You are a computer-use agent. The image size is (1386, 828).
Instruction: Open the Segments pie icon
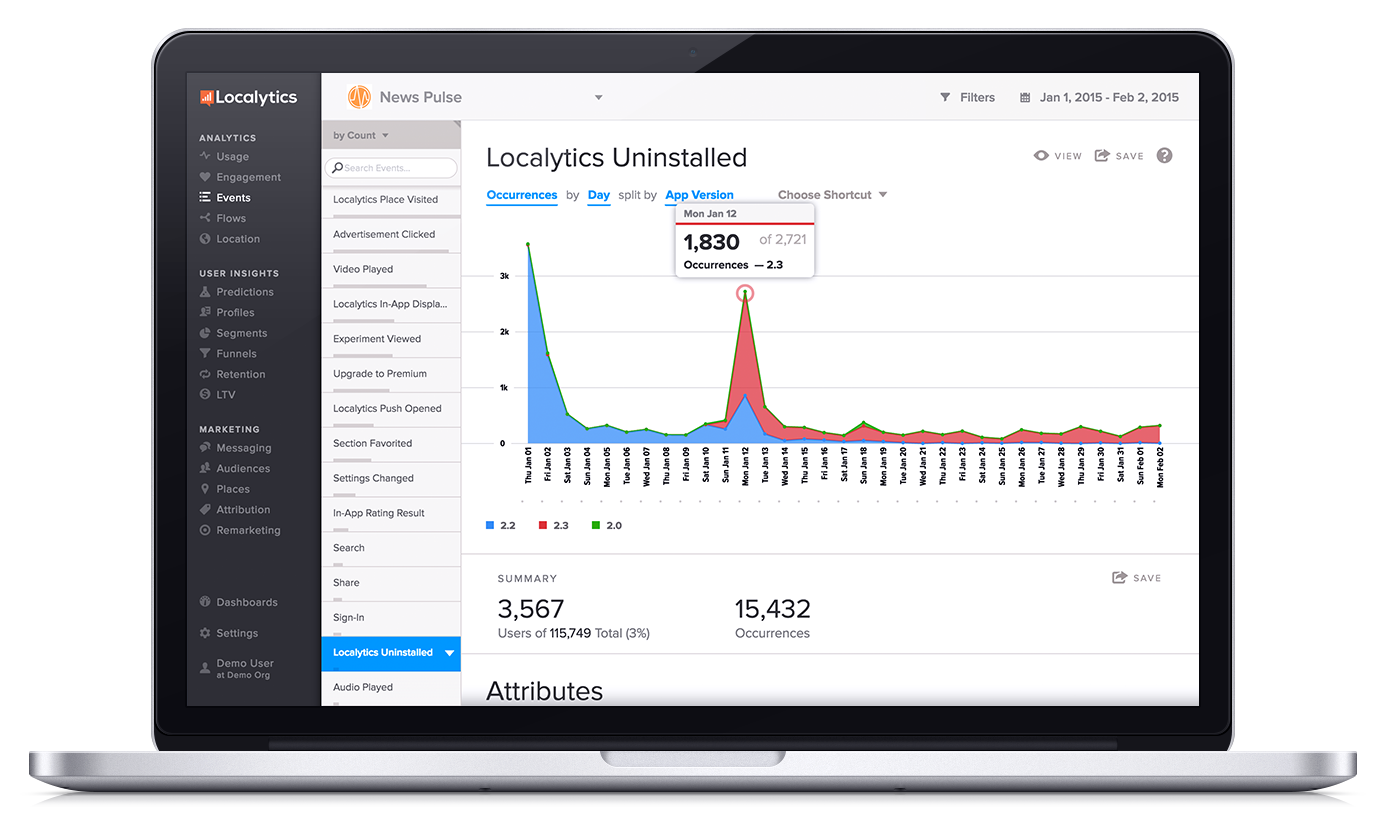[x=205, y=333]
